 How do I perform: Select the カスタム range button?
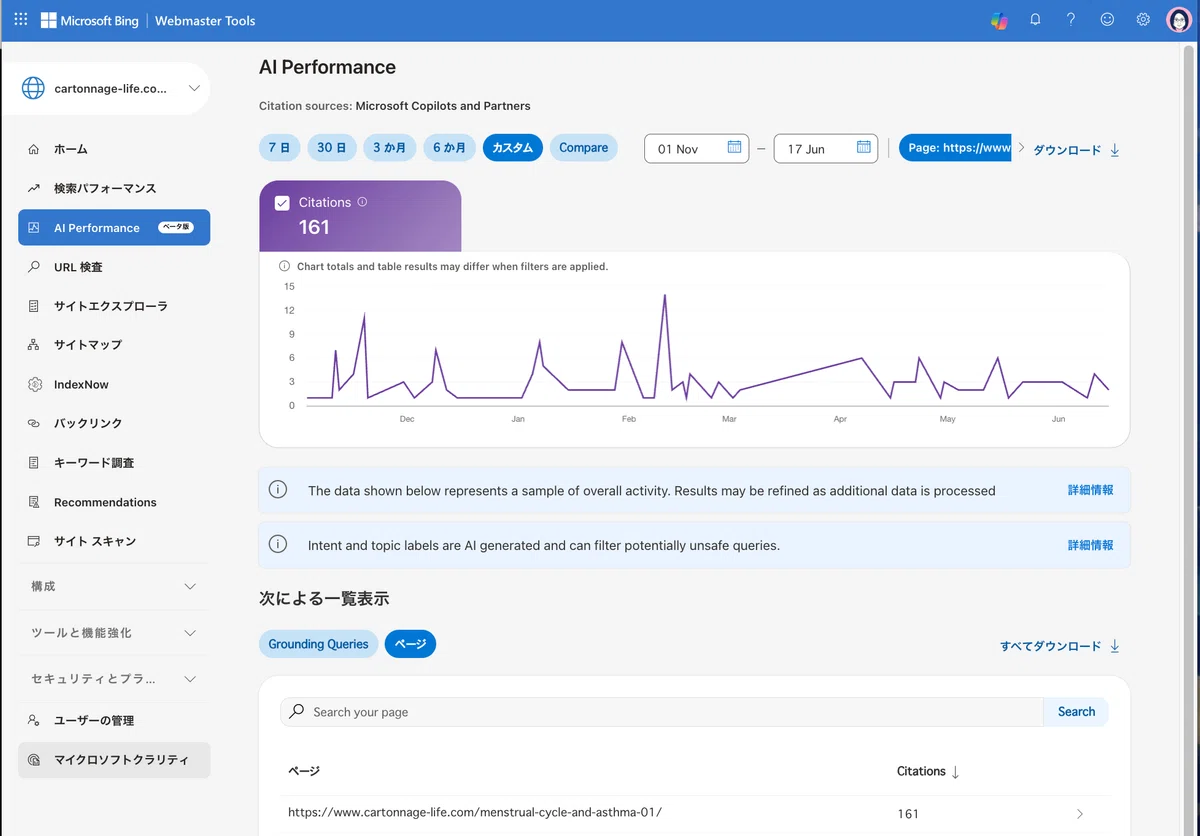tap(513, 148)
